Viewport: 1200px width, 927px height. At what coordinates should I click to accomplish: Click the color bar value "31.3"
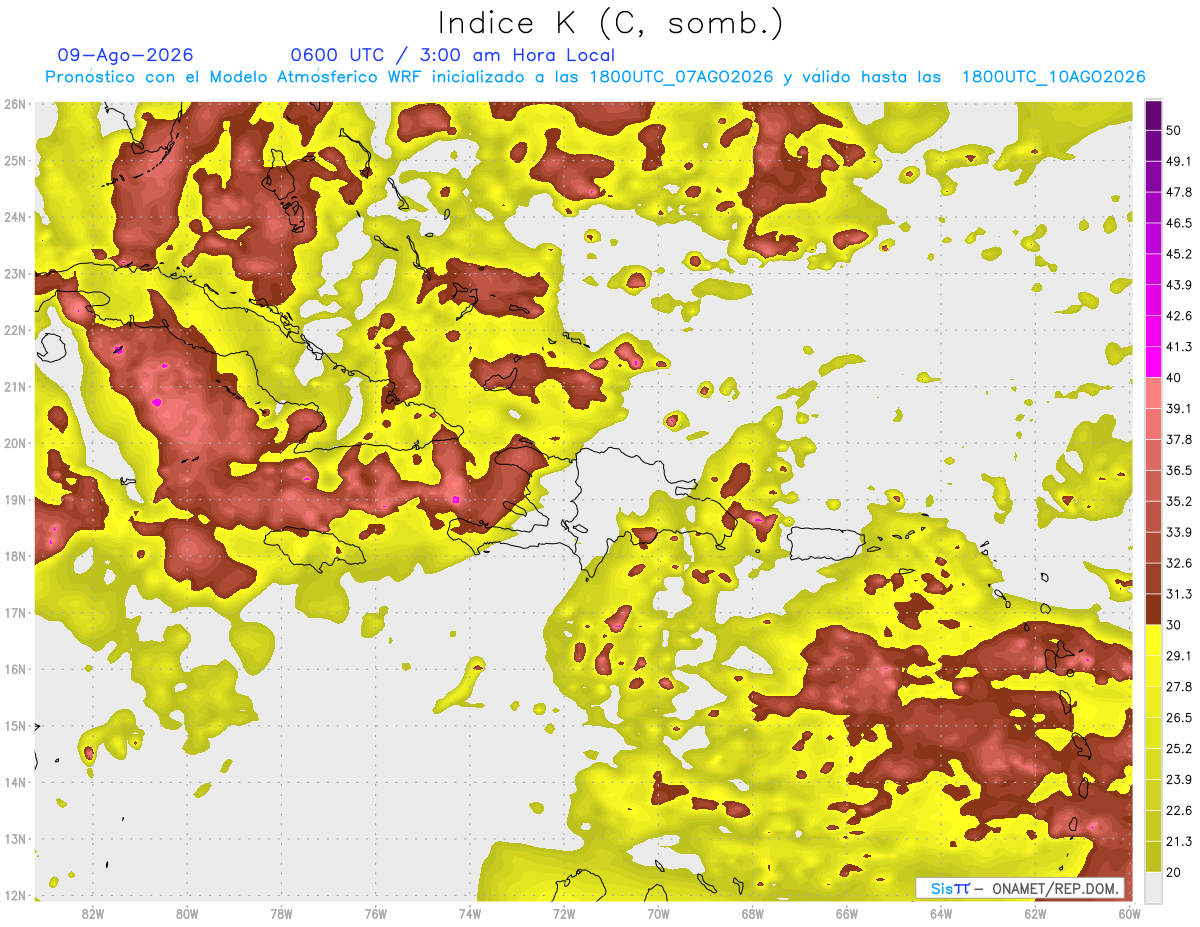(x=1179, y=594)
